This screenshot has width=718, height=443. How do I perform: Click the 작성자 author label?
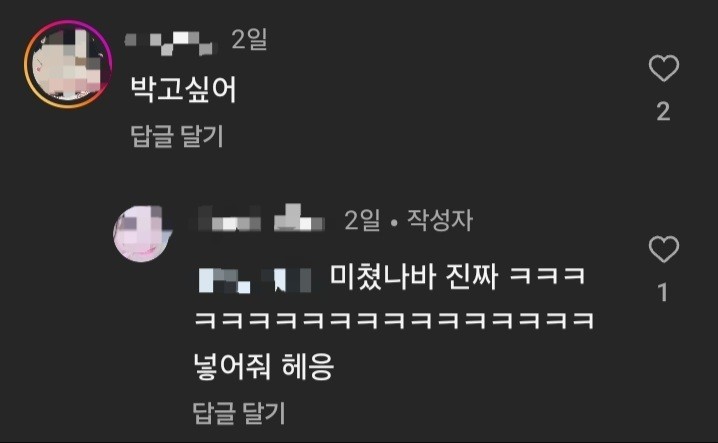pos(440,220)
